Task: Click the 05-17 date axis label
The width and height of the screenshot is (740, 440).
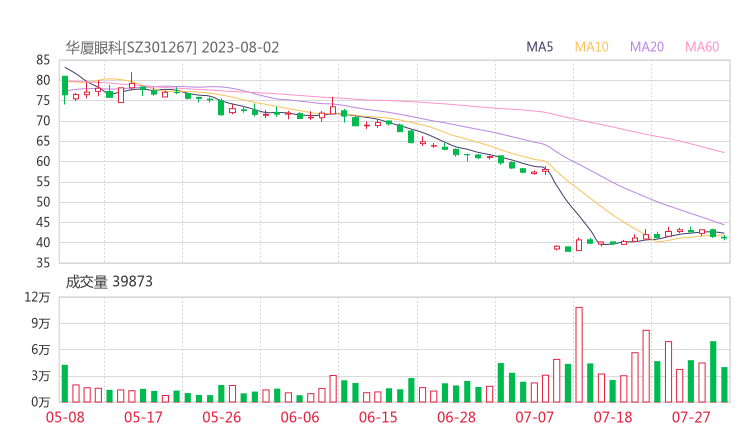Action: (x=143, y=417)
